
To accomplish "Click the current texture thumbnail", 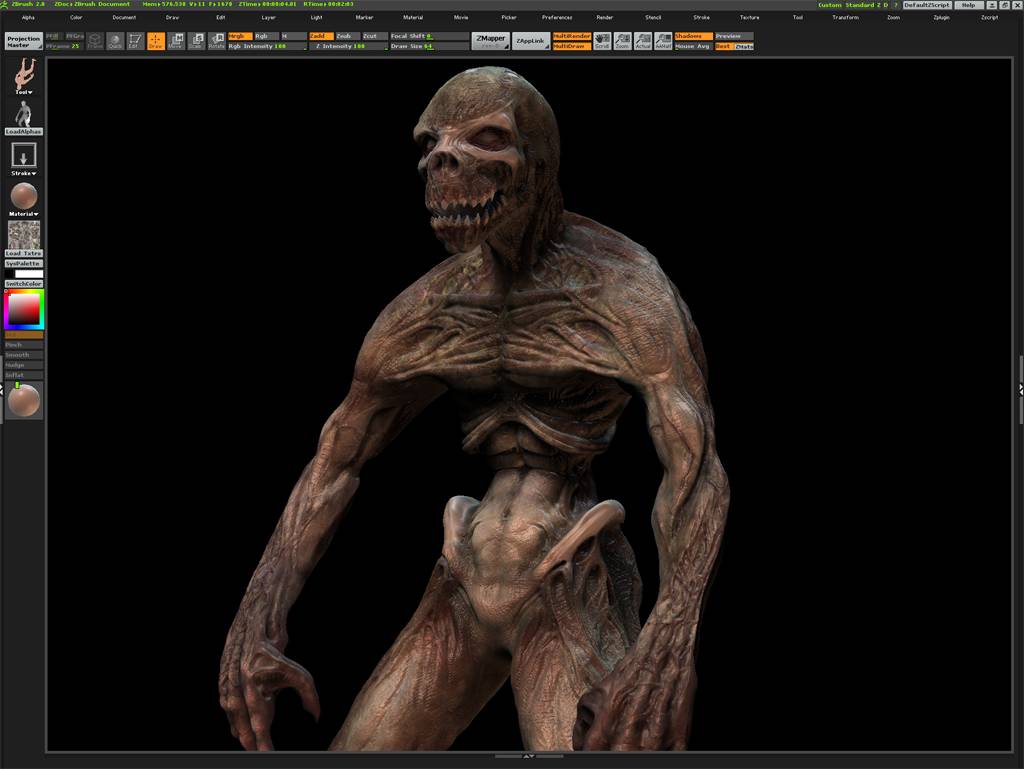I will (24, 234).
